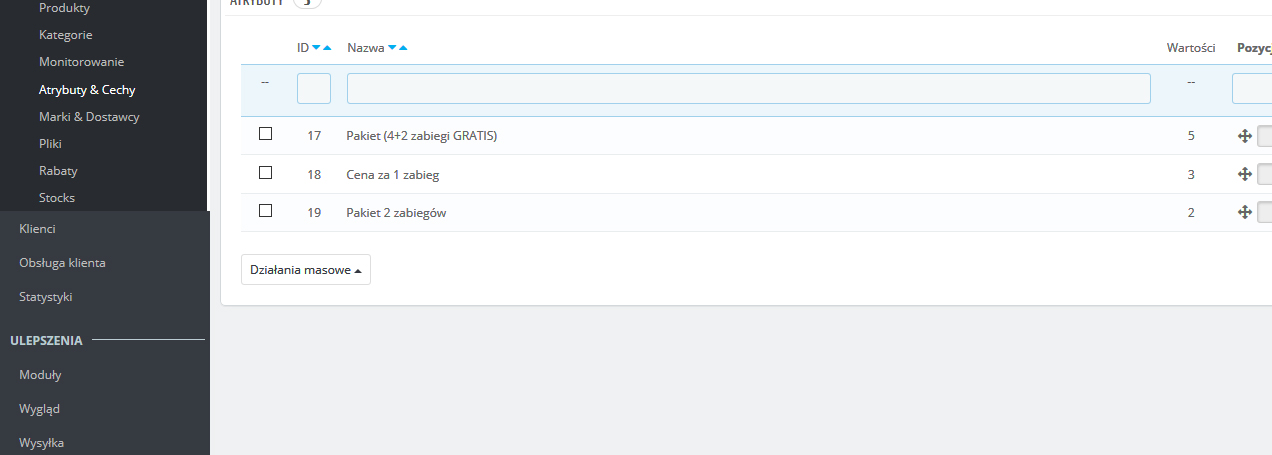The height and width of the screenshot is (455, 1272).
Task: Click the Wartości value 5
Action: tap(1191, 136)
